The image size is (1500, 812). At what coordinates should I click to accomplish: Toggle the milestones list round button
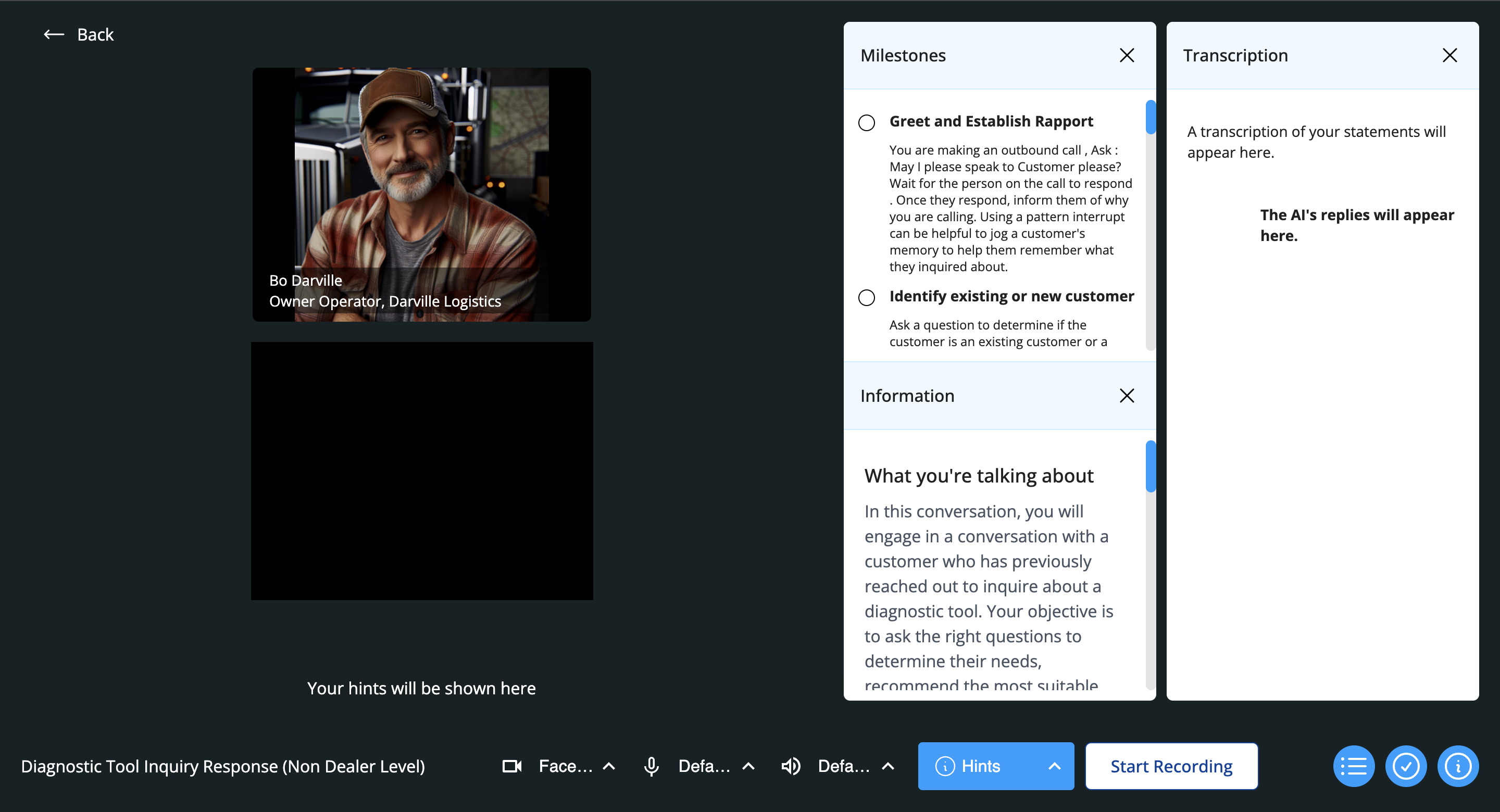(1353, 766)
